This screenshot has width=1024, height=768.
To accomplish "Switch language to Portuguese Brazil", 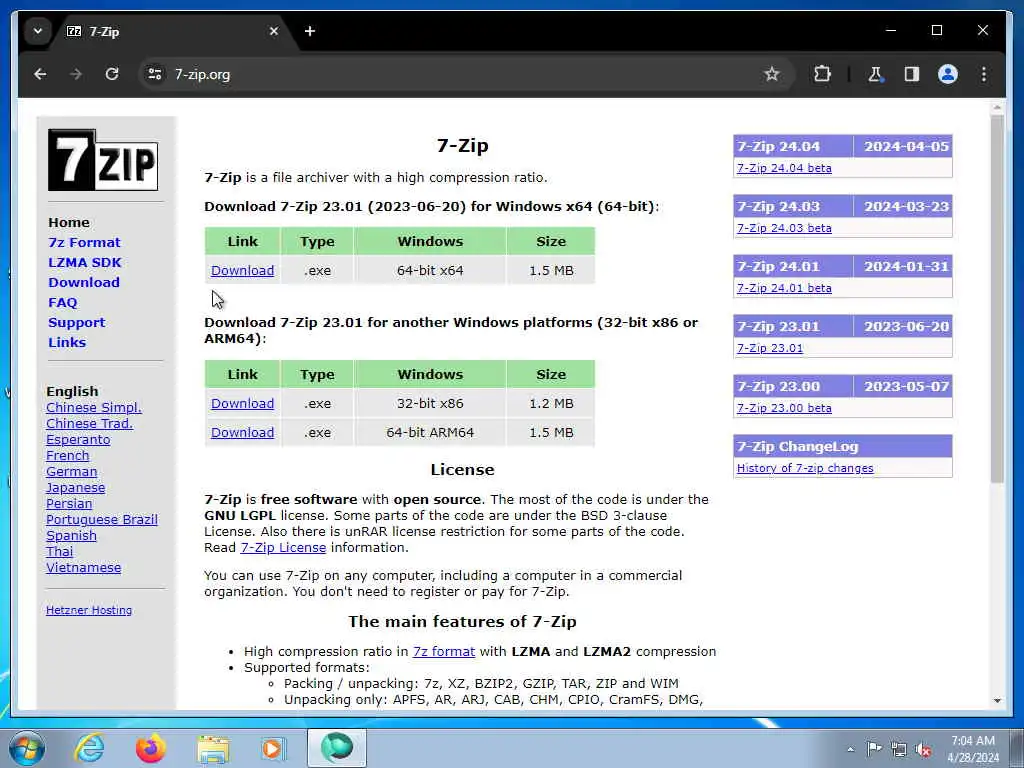I will click(x=102, y=519).
